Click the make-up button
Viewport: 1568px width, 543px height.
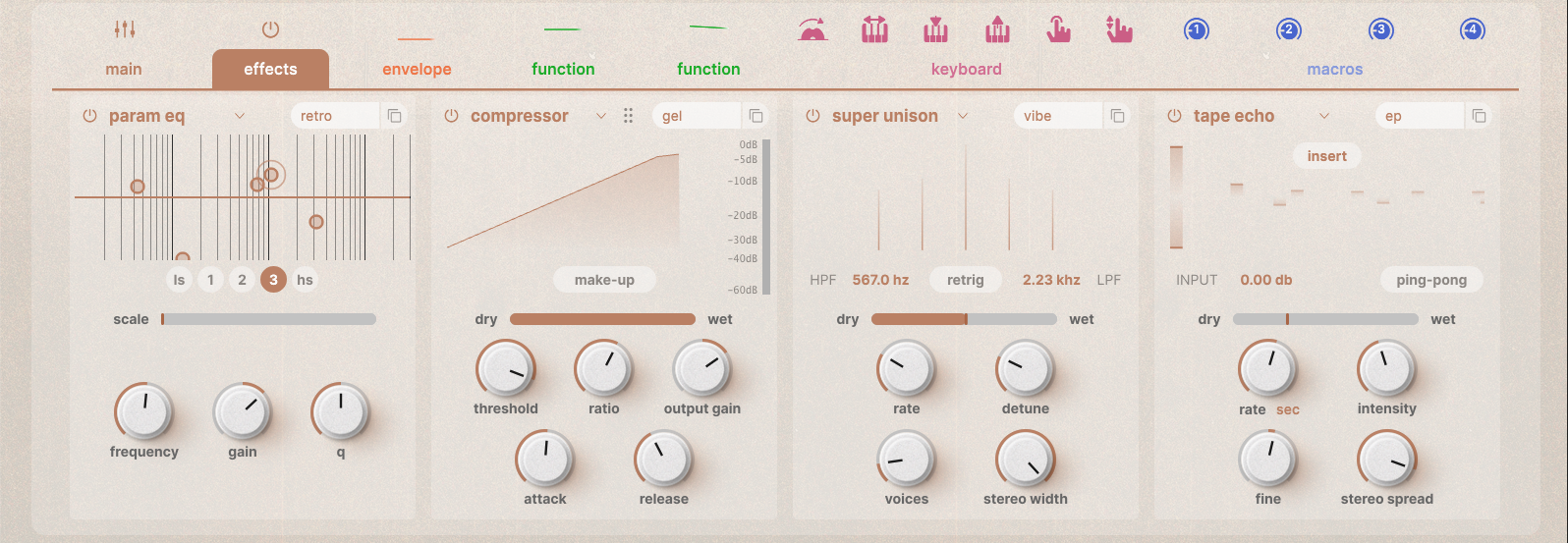(x=604, y=280)
